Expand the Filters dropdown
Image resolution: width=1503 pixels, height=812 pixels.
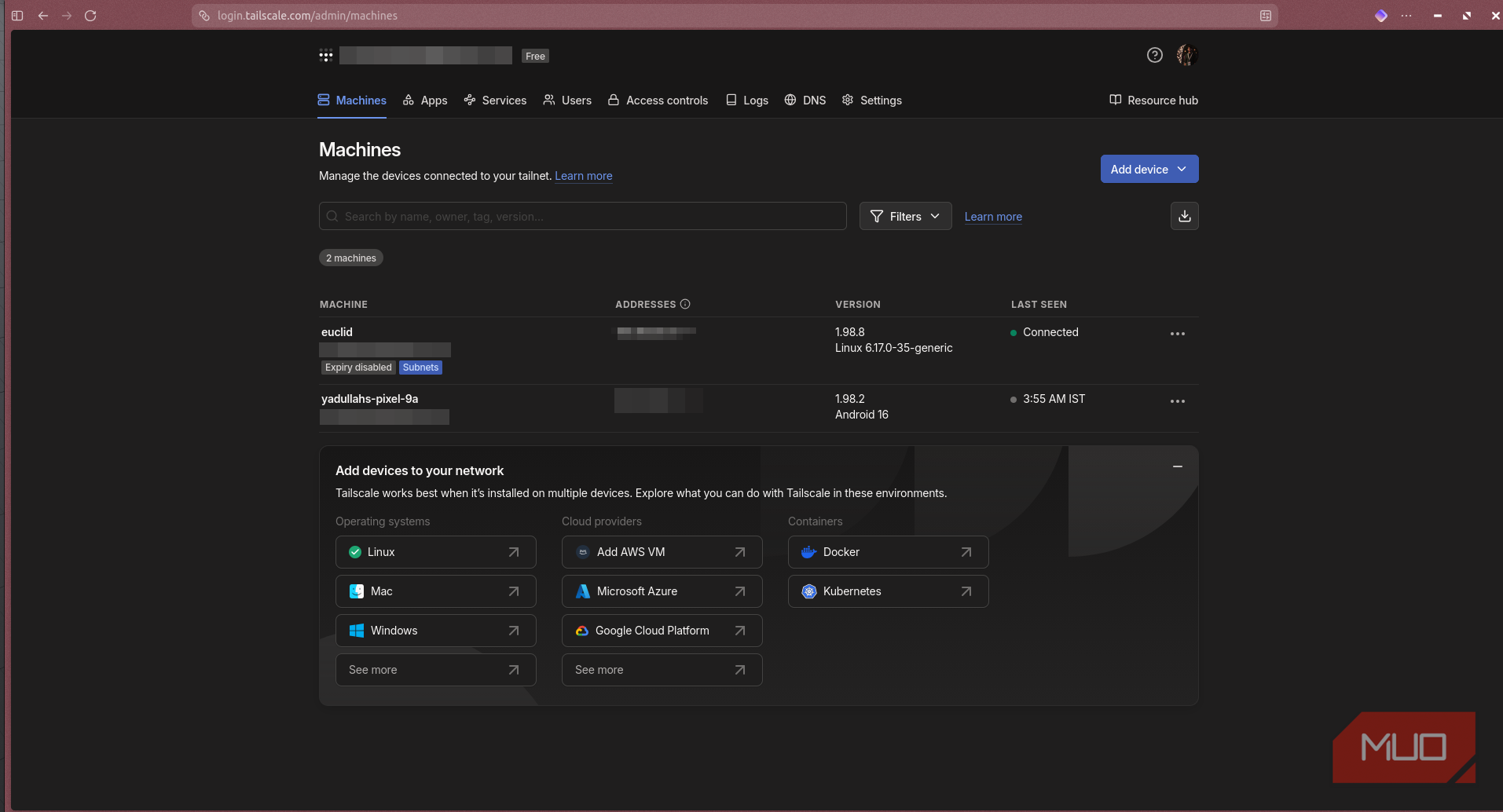point(905,216)
